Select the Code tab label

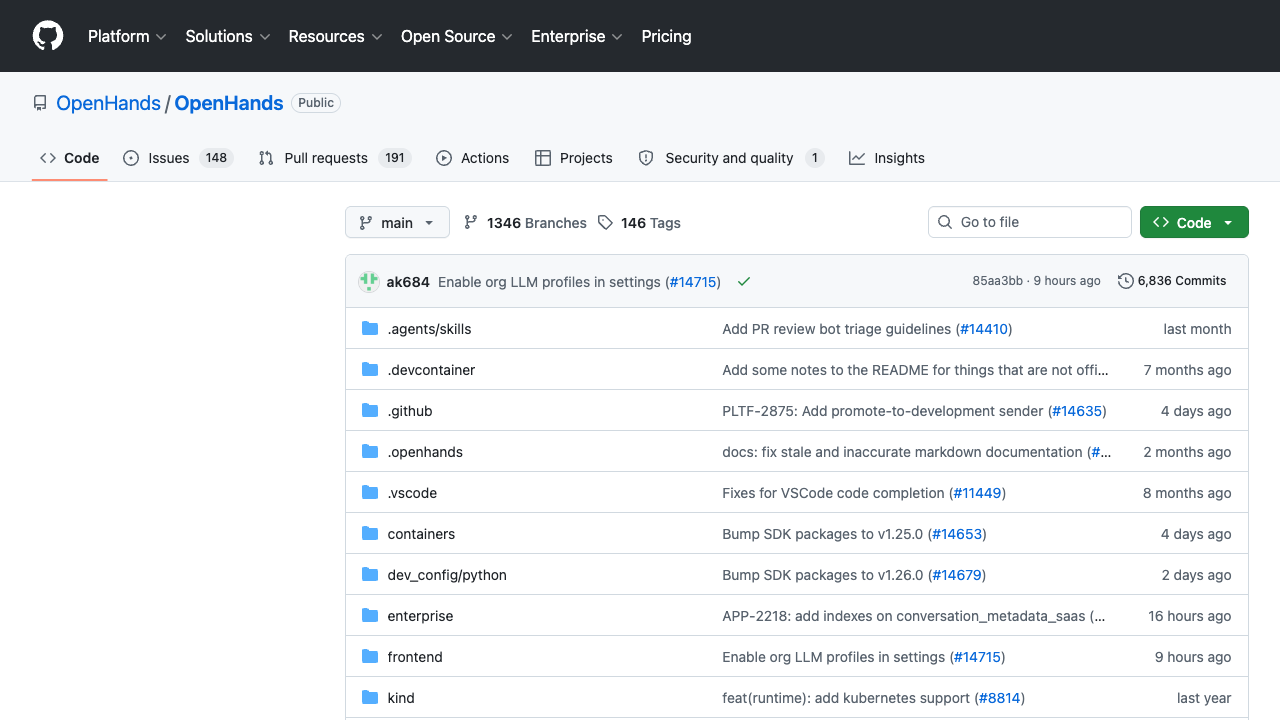[x=82, y=158]
